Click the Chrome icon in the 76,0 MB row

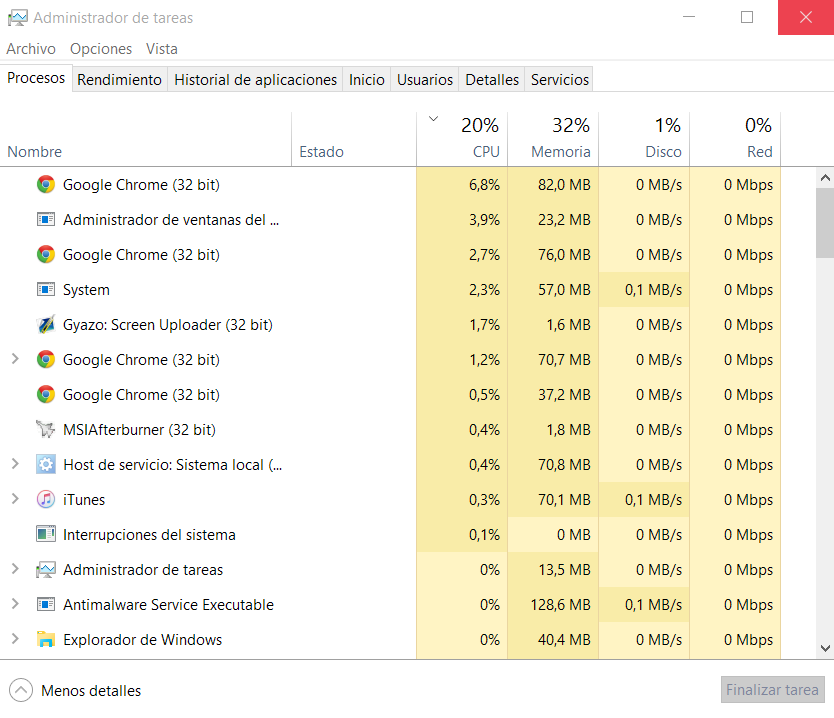tap(46, 254)
